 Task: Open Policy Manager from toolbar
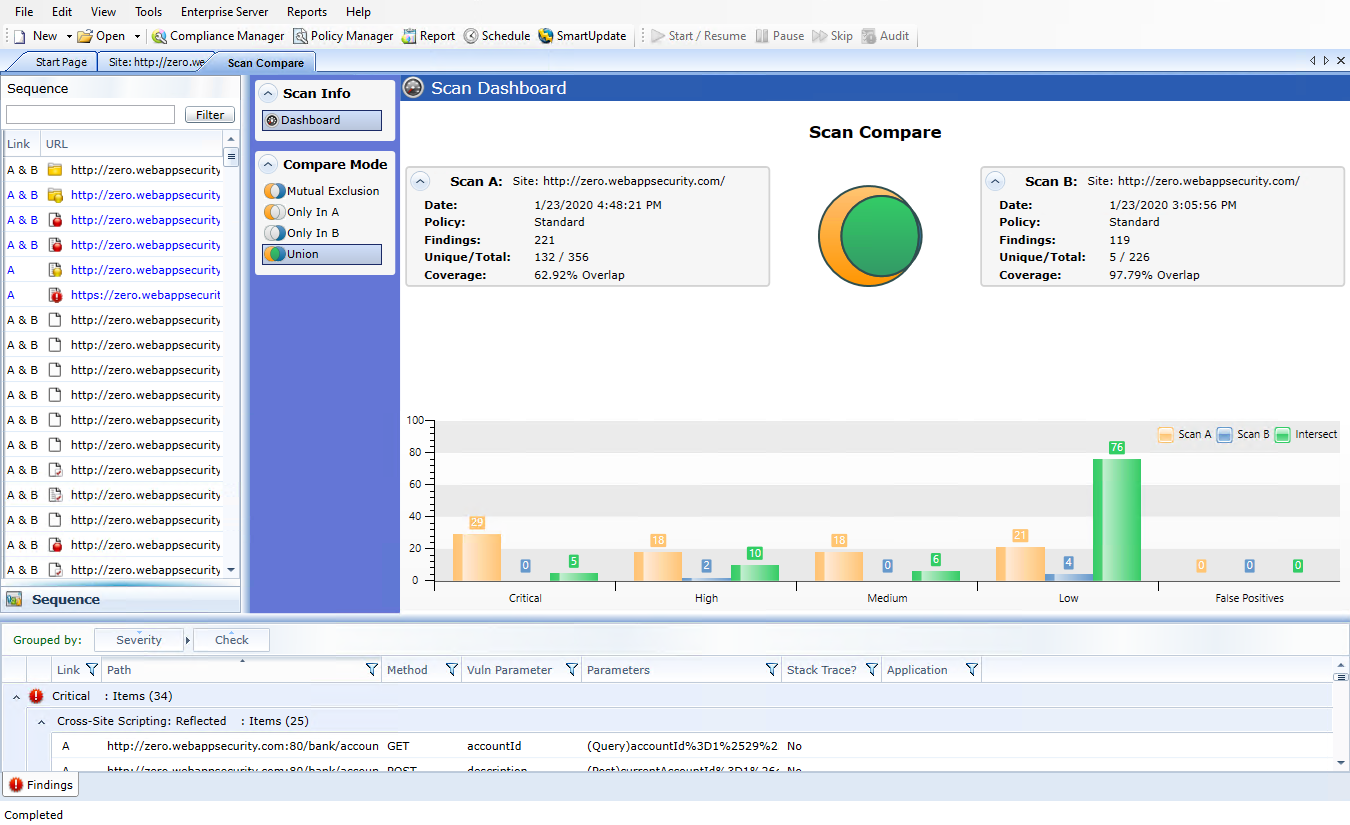[x=343, y=36]
